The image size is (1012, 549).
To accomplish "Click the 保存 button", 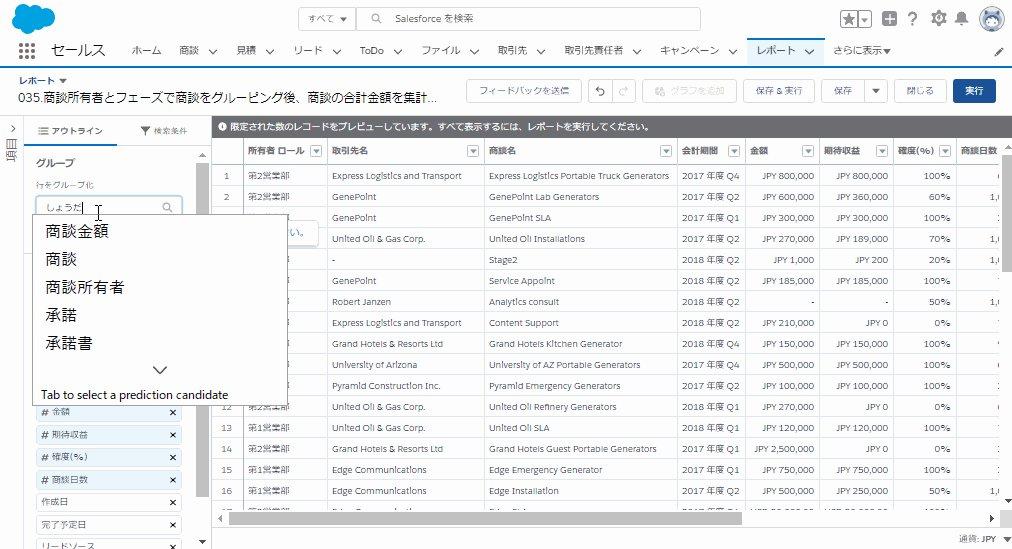I will click(843, 91).
